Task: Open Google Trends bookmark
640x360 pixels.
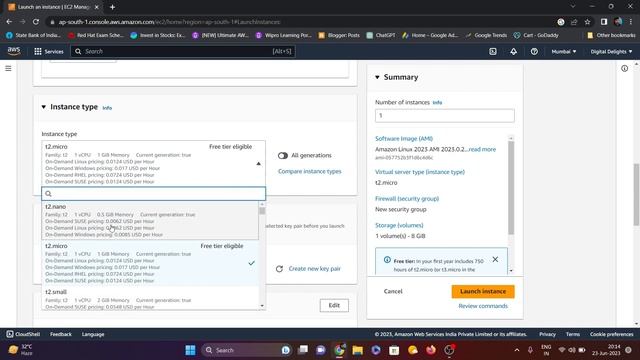Action: click(x=486, y=35)
